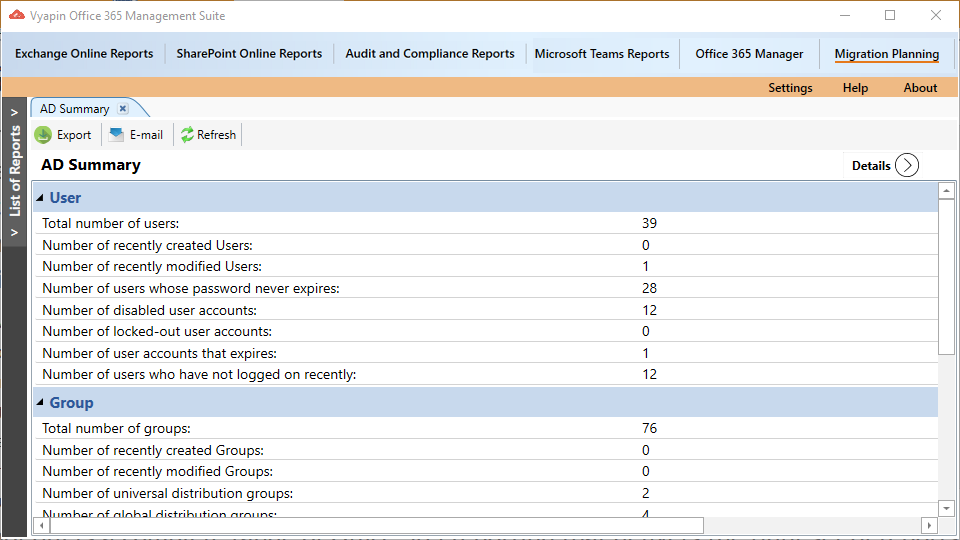Open the Office 365 Manager tab
The height and width of the screenshot is (540, 960).
(749, 54)
